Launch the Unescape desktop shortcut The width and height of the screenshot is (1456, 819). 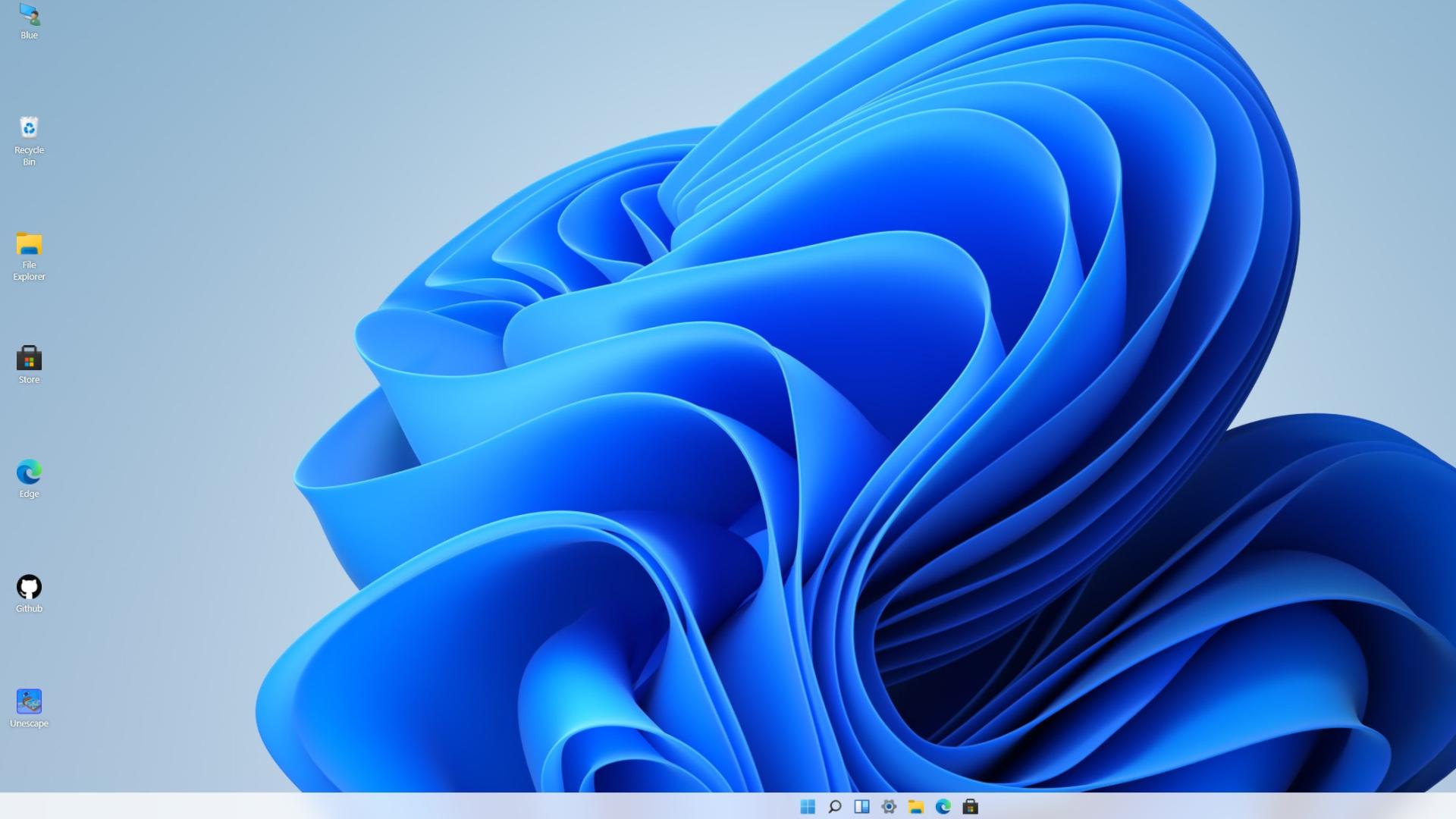pyautogui.click(x=29, y=701)
